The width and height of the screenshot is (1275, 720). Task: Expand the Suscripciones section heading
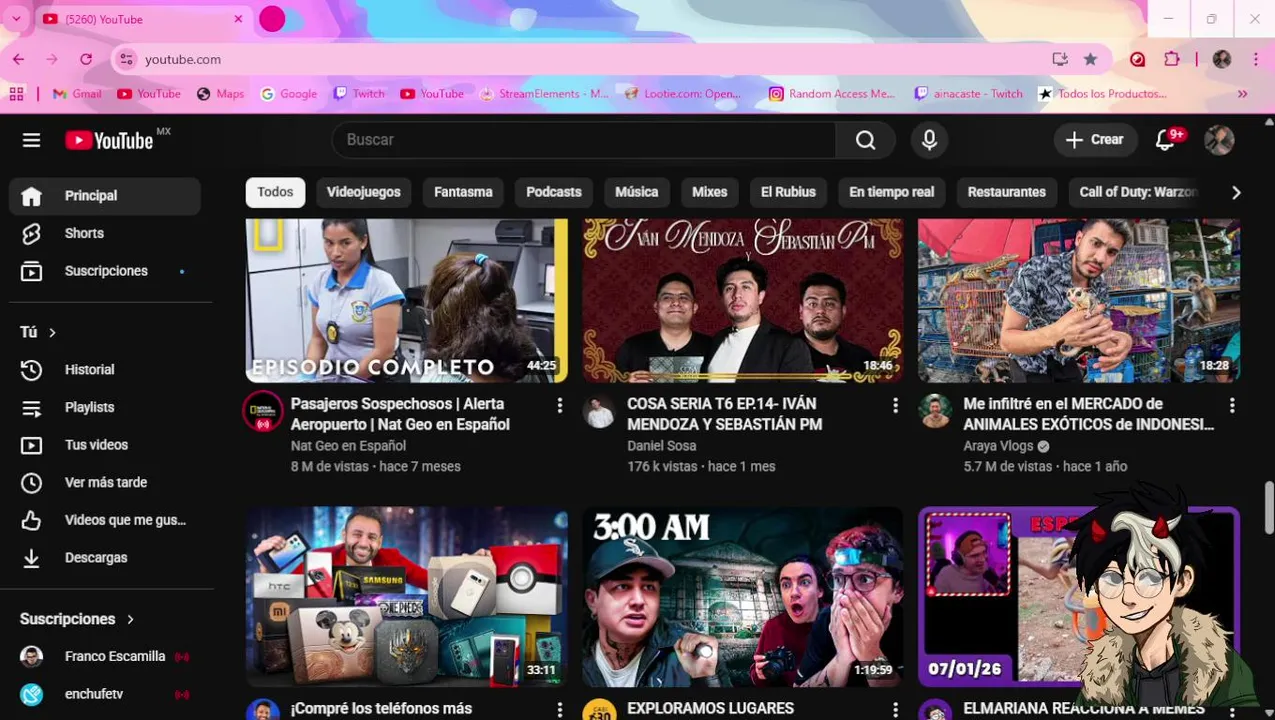77,619
